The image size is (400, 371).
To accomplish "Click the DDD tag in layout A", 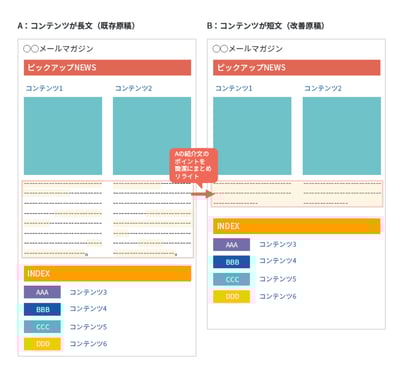I will point(42,344).
